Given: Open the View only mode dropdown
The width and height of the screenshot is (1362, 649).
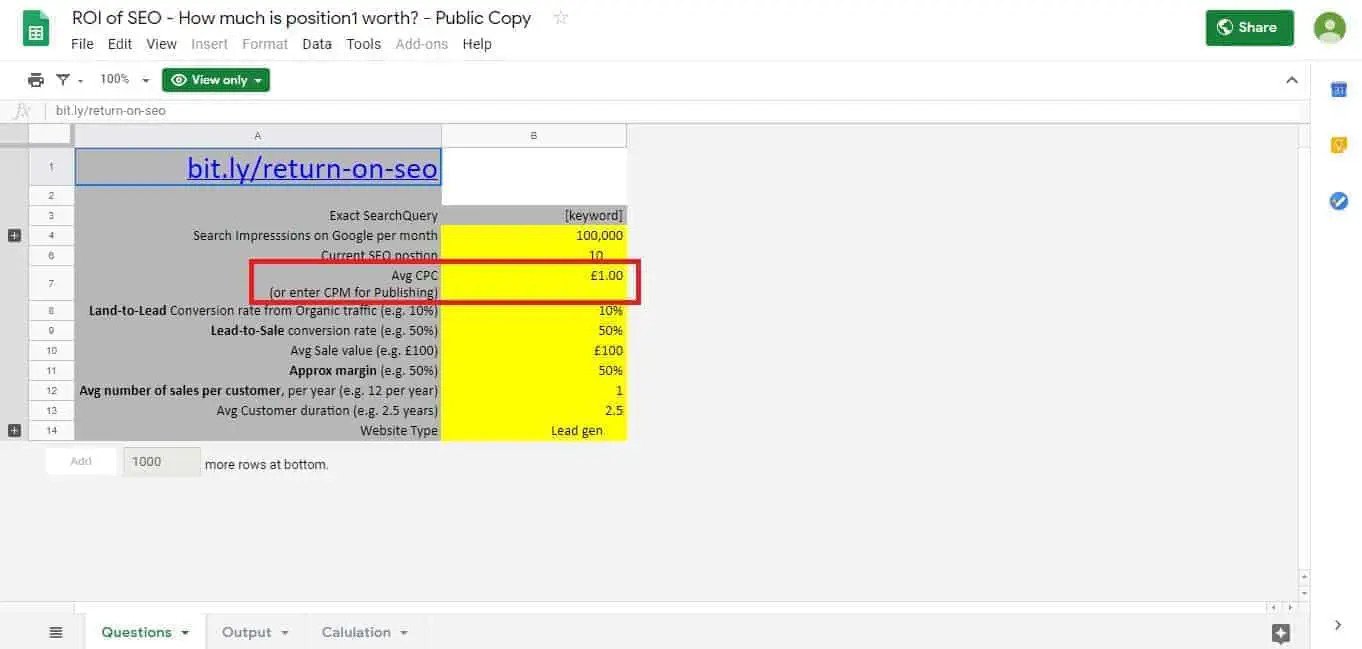Looking at the screenshot, I should pyautogui.click(x=216, y=80).
